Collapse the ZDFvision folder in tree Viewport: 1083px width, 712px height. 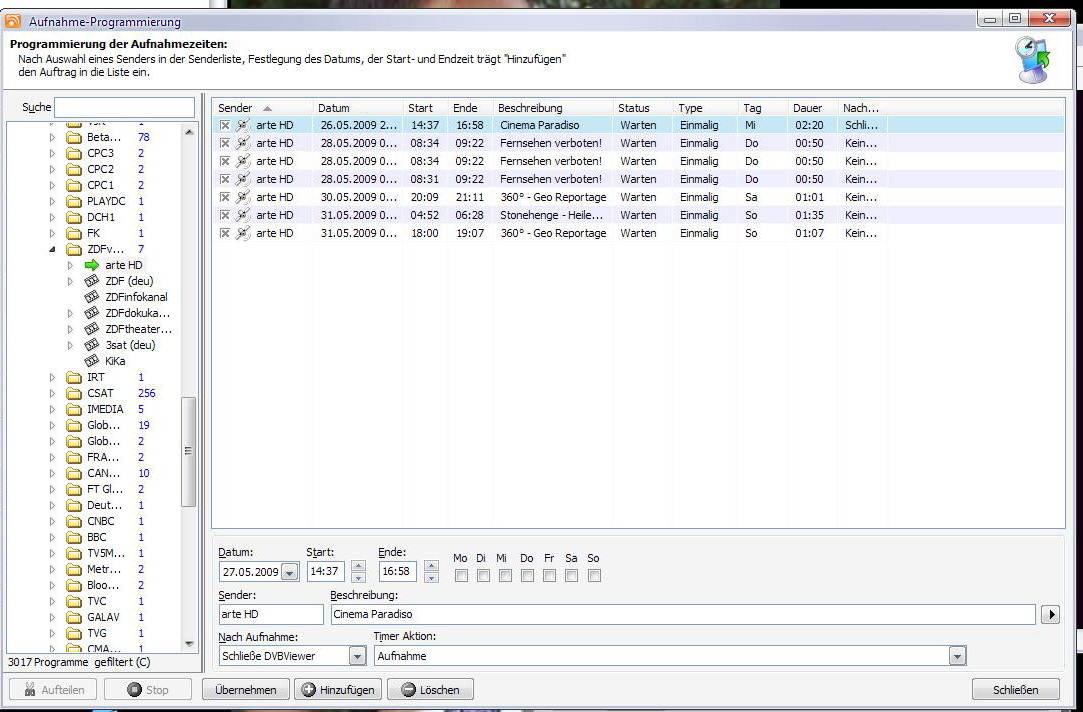point(53,249)
